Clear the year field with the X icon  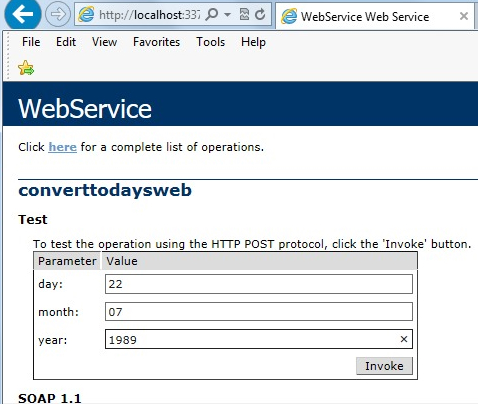pyautogui.click(x=404, y=339)
